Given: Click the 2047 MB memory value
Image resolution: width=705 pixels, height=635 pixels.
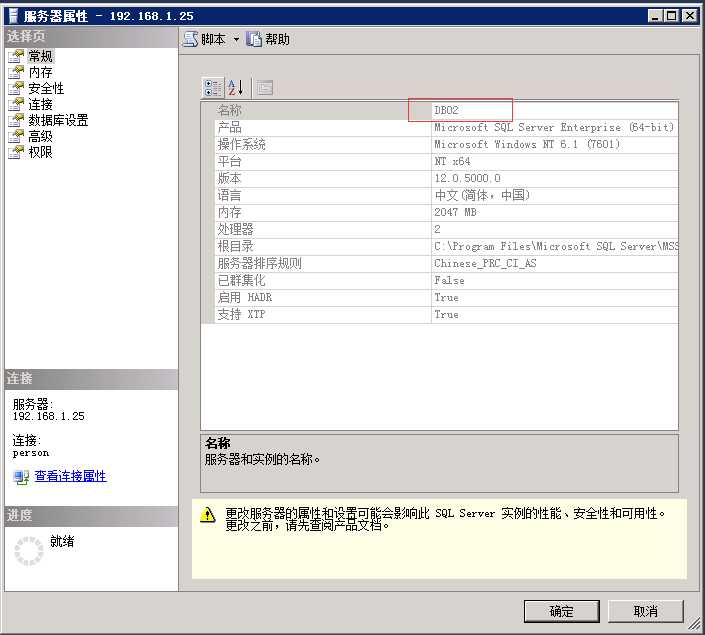Looking at the screenshot, I should (x=455, y=213).
